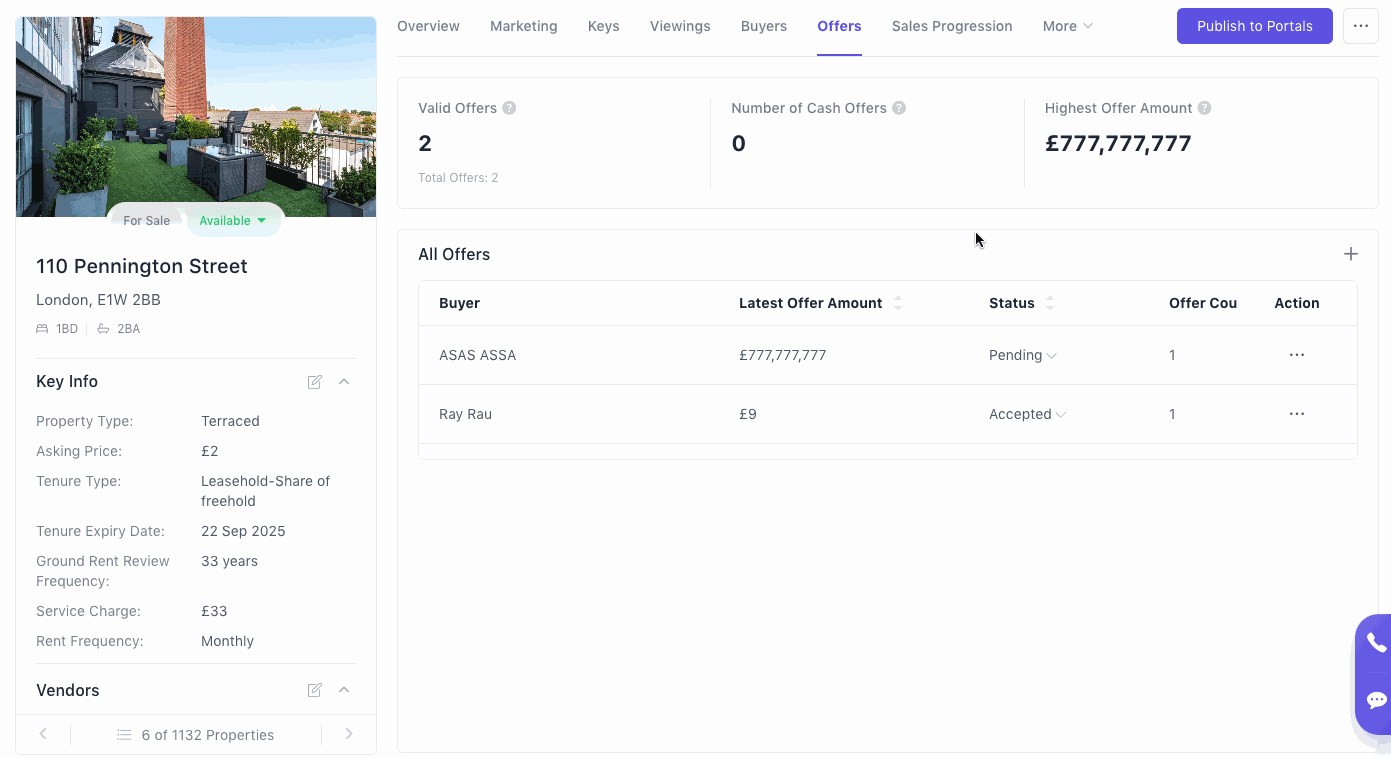
Task: Open the Sales Progression tab
Action: pyautogui.click(x=952, y=26)
